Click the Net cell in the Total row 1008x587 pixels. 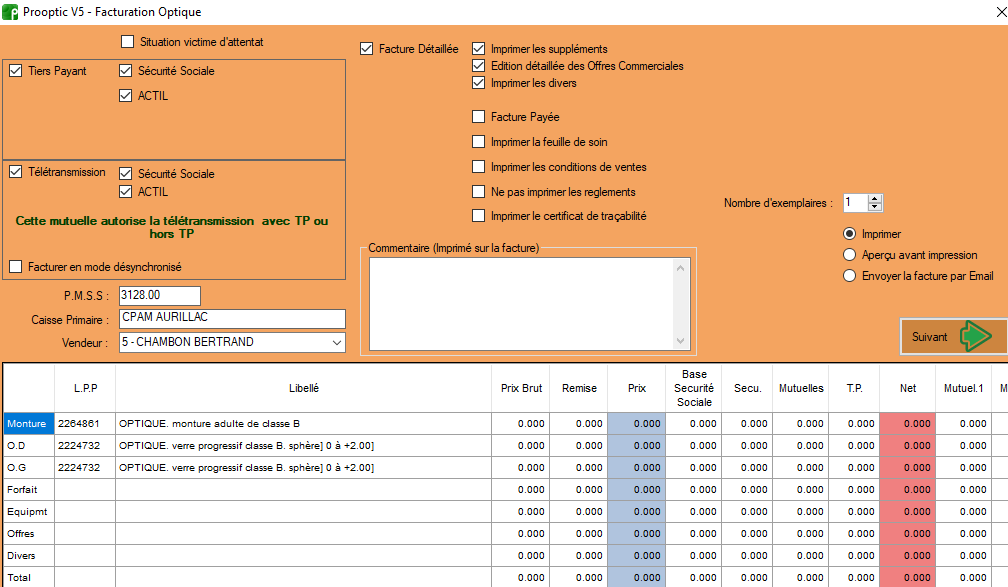pyautogui.click(x=908, y=577)
